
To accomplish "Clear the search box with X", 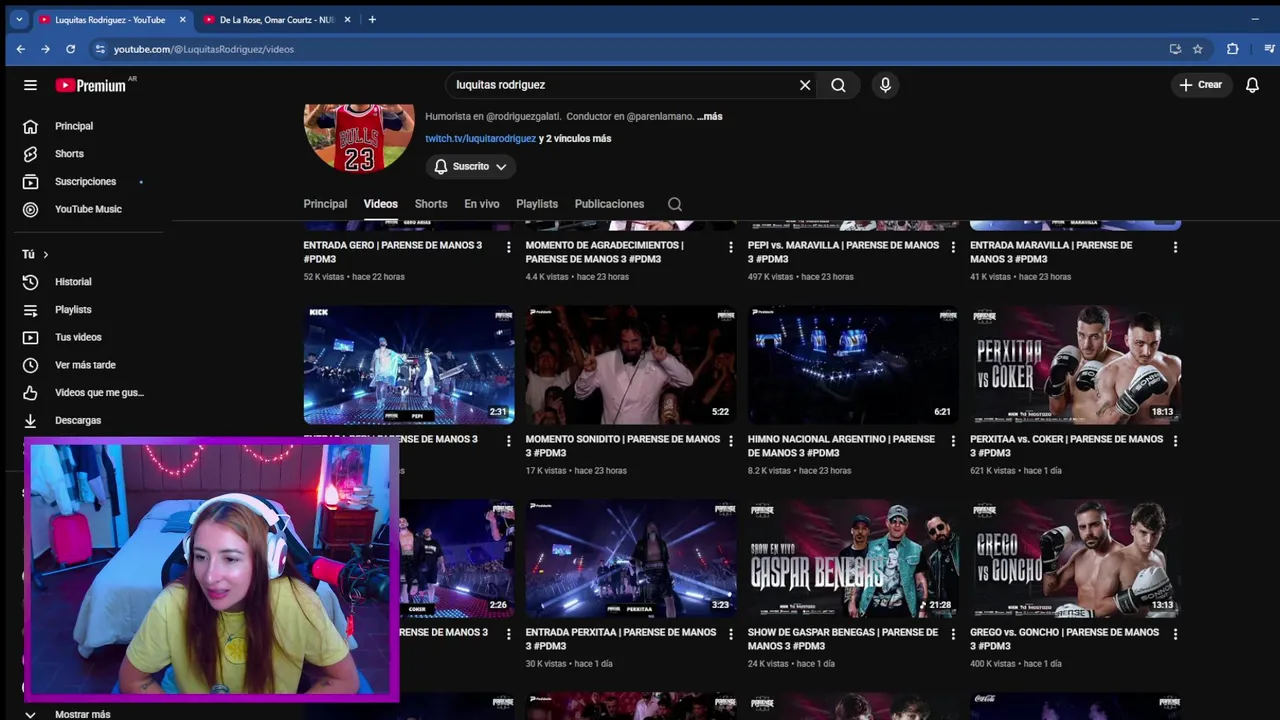I will click(x=805, y=85).
